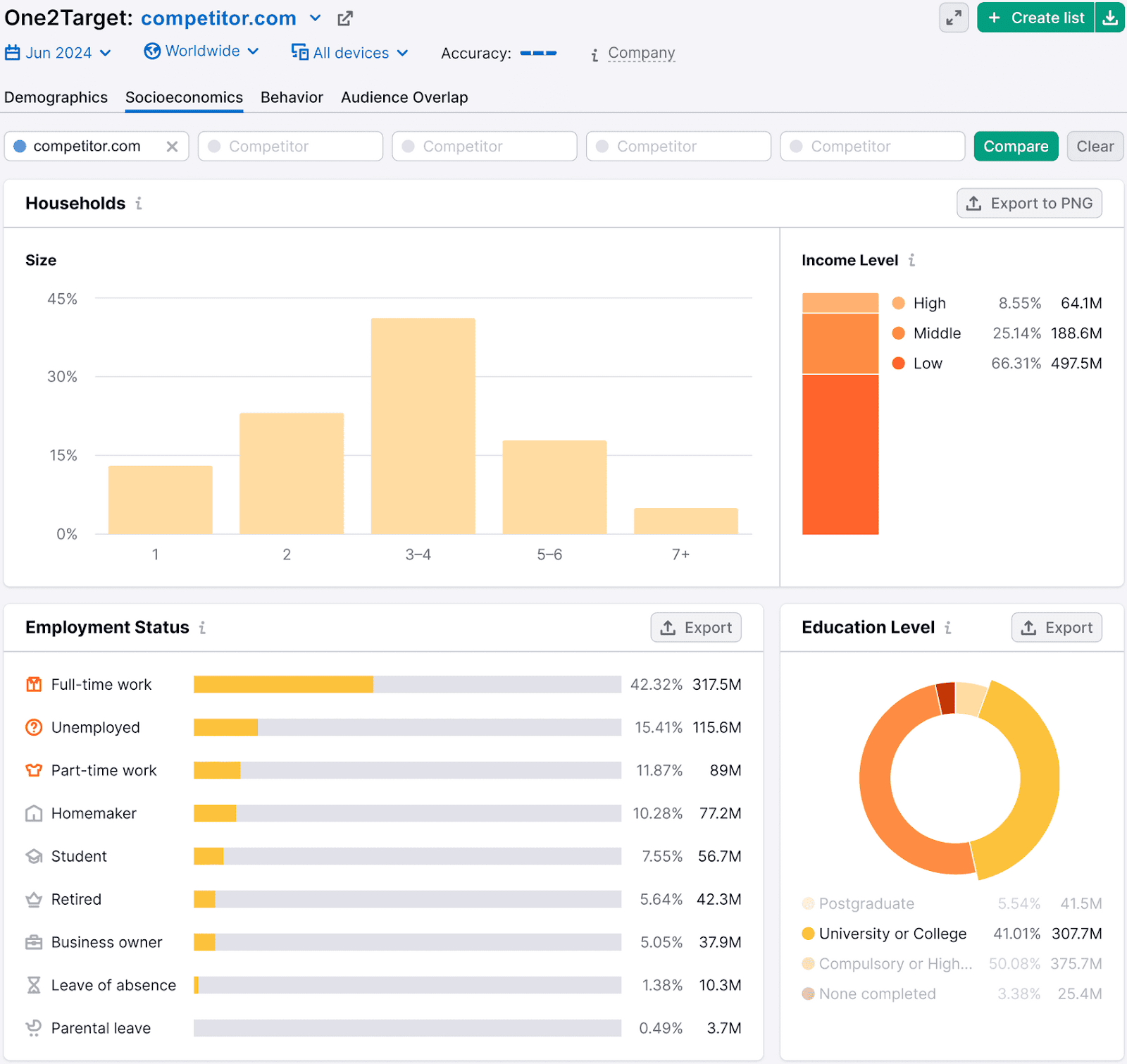Click the Employment Status info icon
This screenshot has height=1064, width=1127.
(202, 628)
